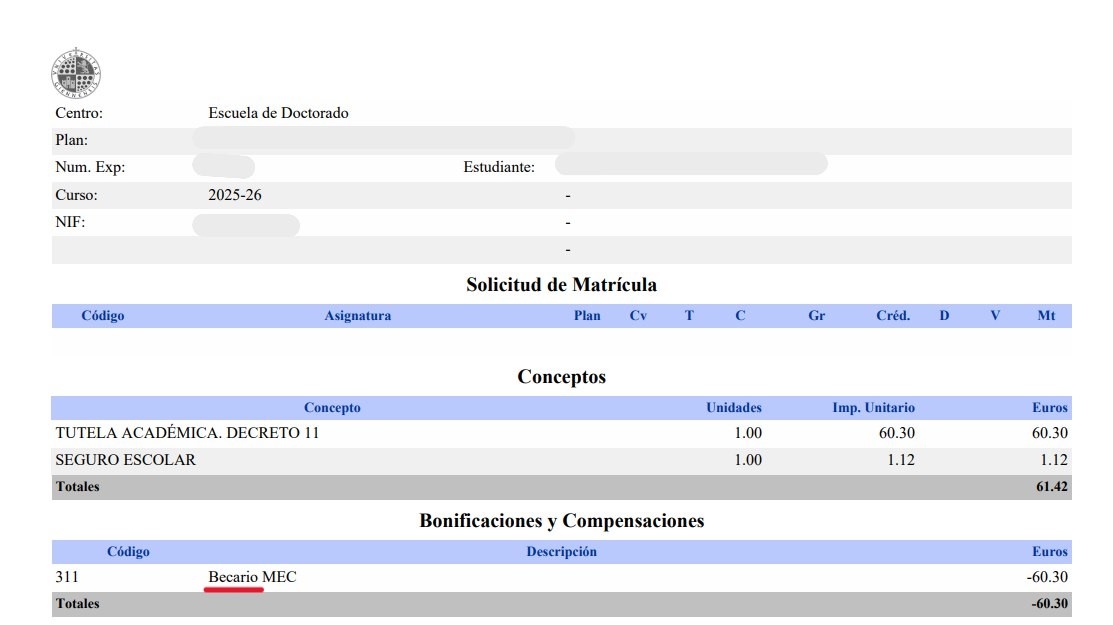Click the "Imp. Unitario" column header
Screen dimensions: 1113x625
873,408
